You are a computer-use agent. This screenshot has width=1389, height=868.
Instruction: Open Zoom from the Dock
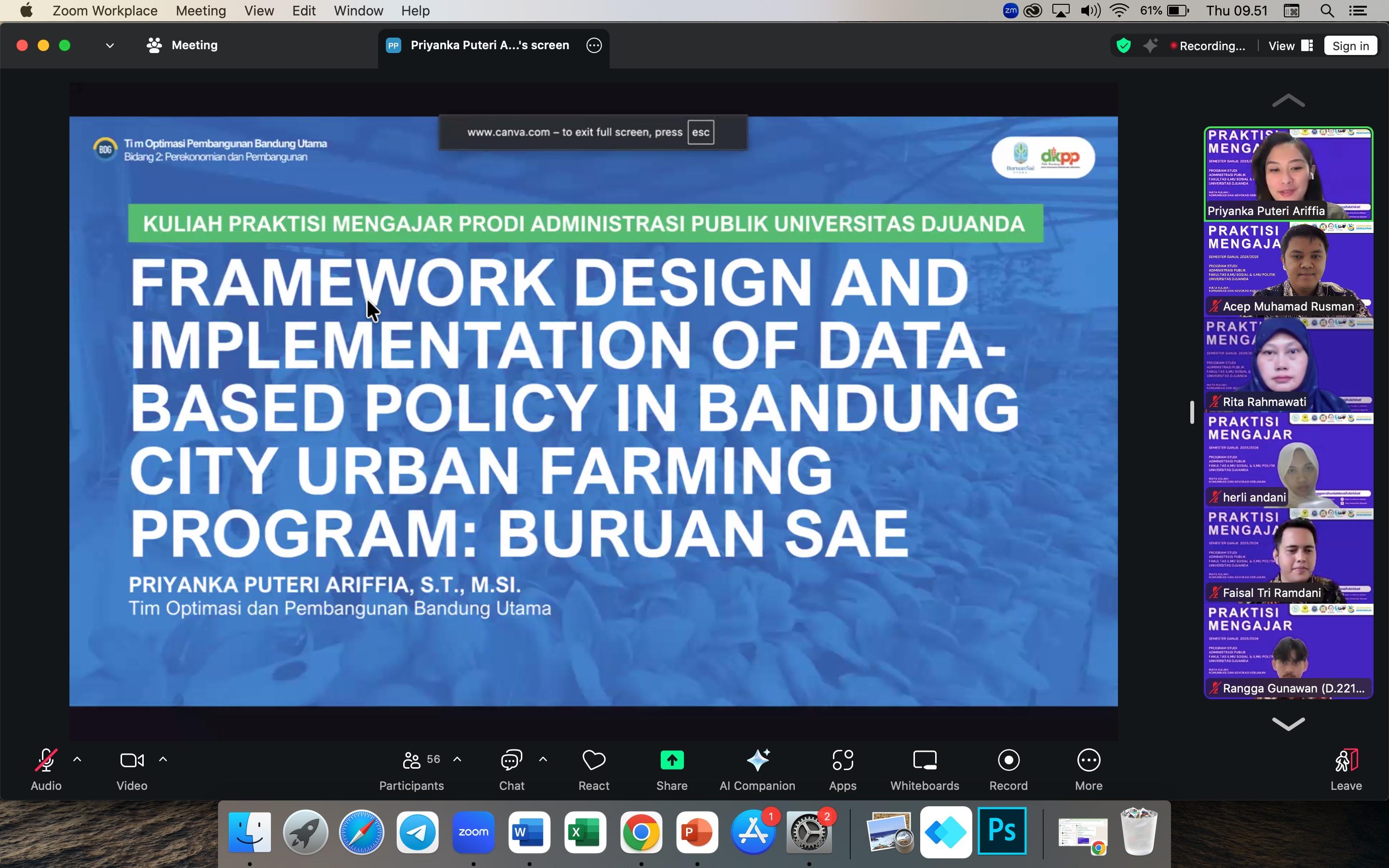pos(473,832)
